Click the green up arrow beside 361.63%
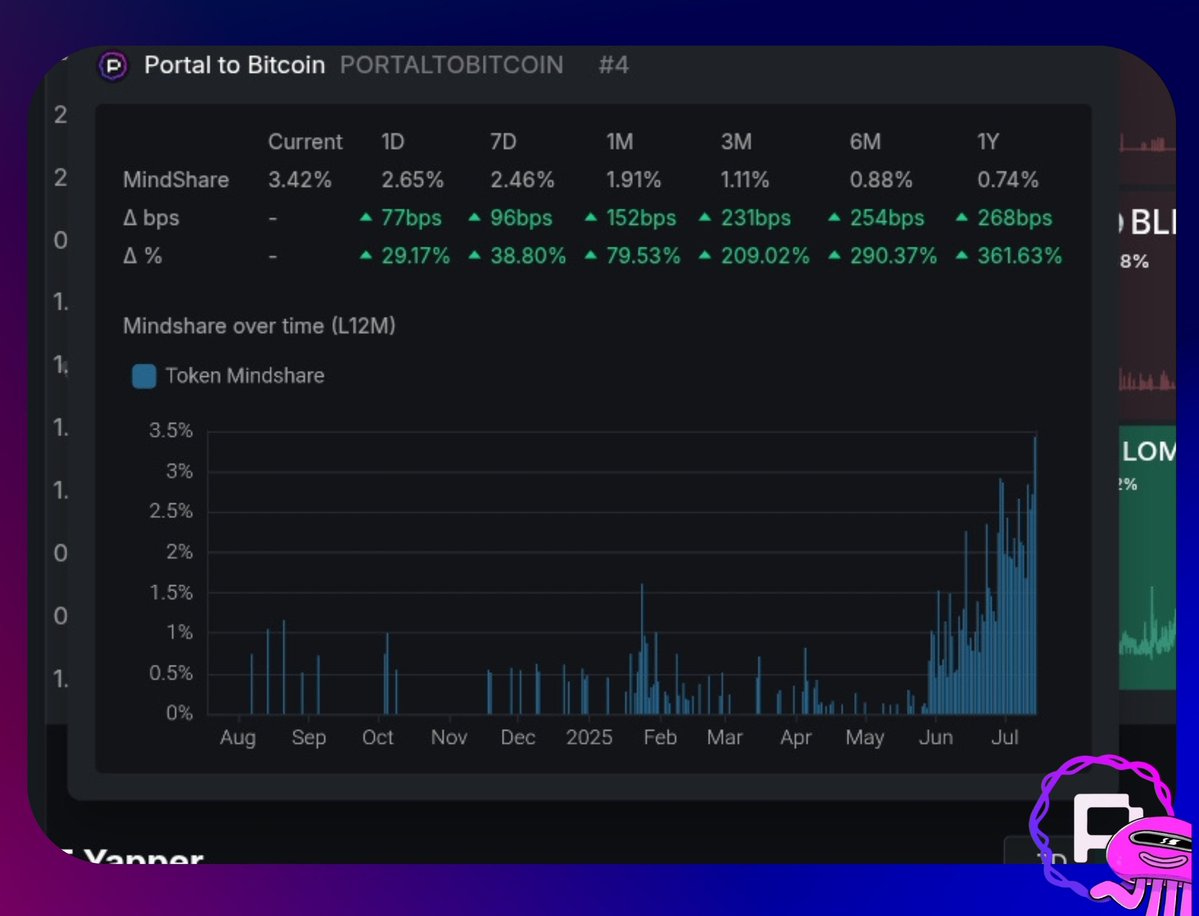Viewport: 1199px width, 916px height. (963, 255)
